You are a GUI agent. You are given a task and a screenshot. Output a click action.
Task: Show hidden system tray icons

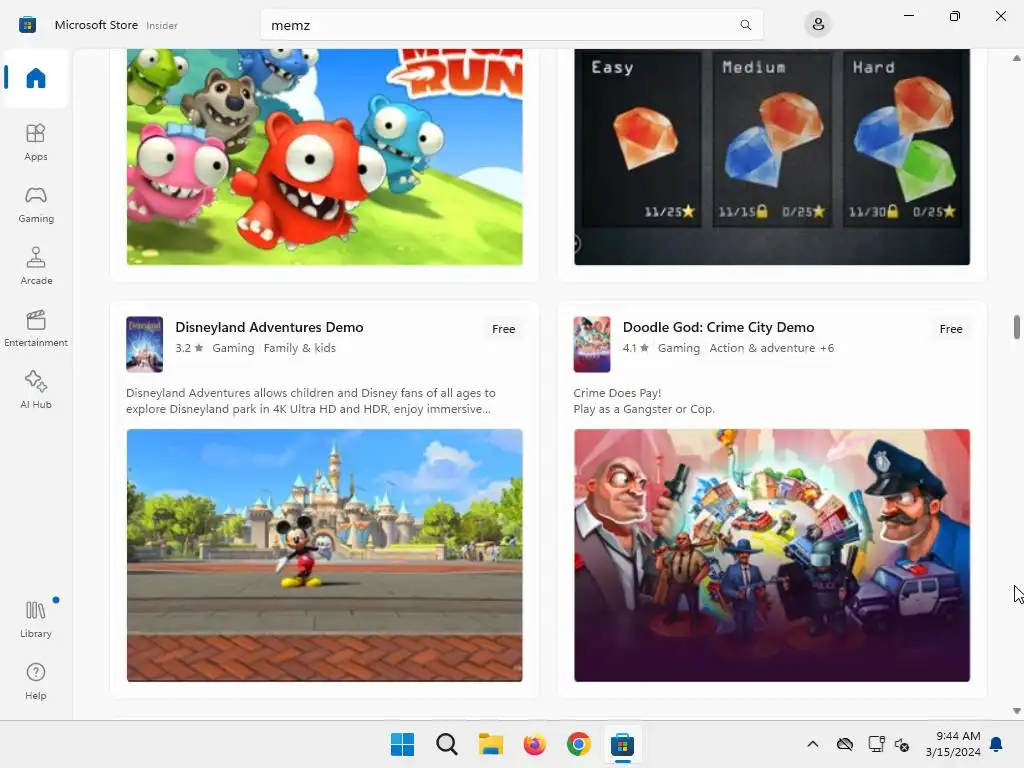812,744
